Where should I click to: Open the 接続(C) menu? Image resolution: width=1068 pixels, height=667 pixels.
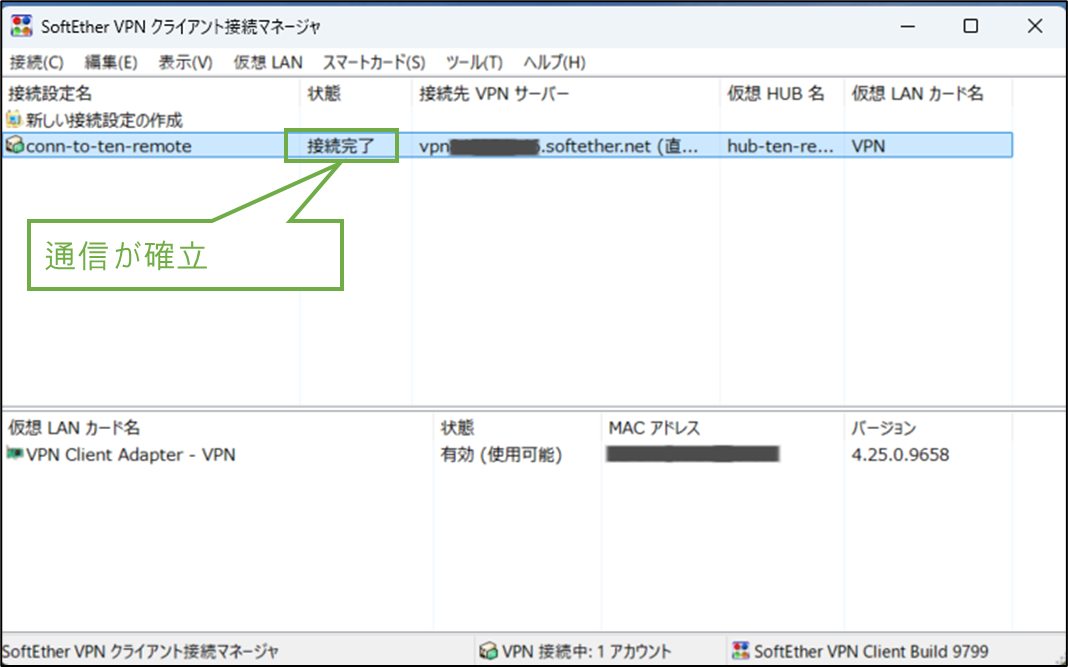[x=37, y=63]
